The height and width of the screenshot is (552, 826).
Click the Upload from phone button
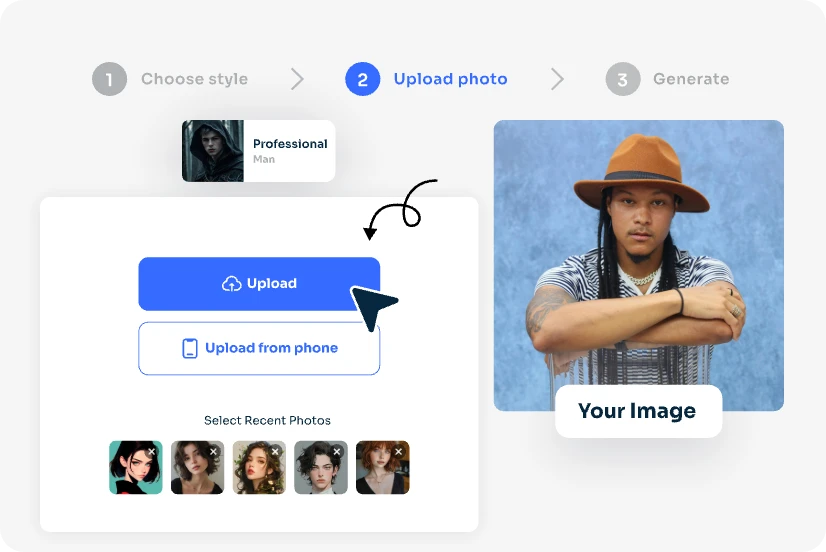coord(259,348)
